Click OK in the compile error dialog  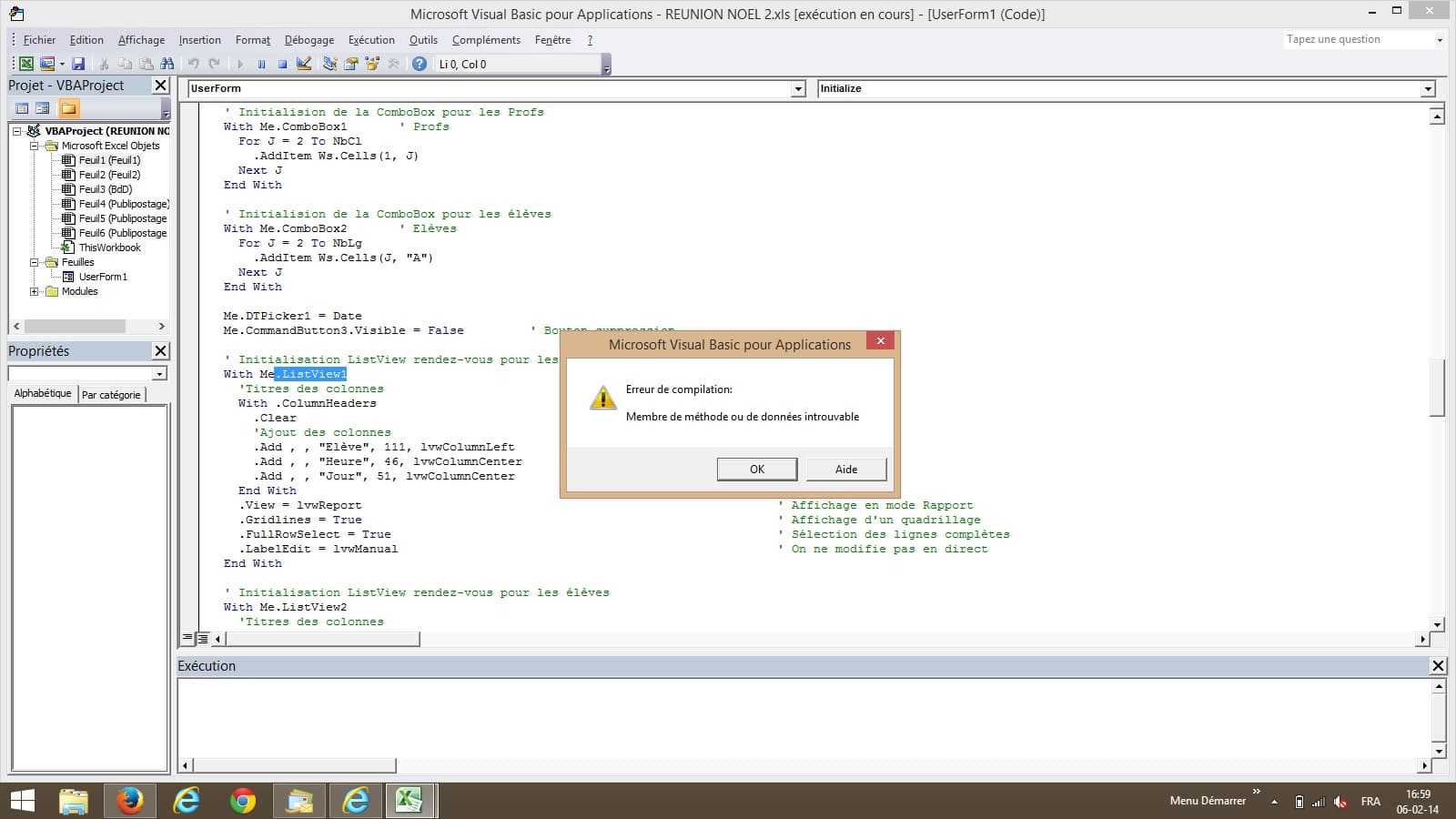(756, 469)
